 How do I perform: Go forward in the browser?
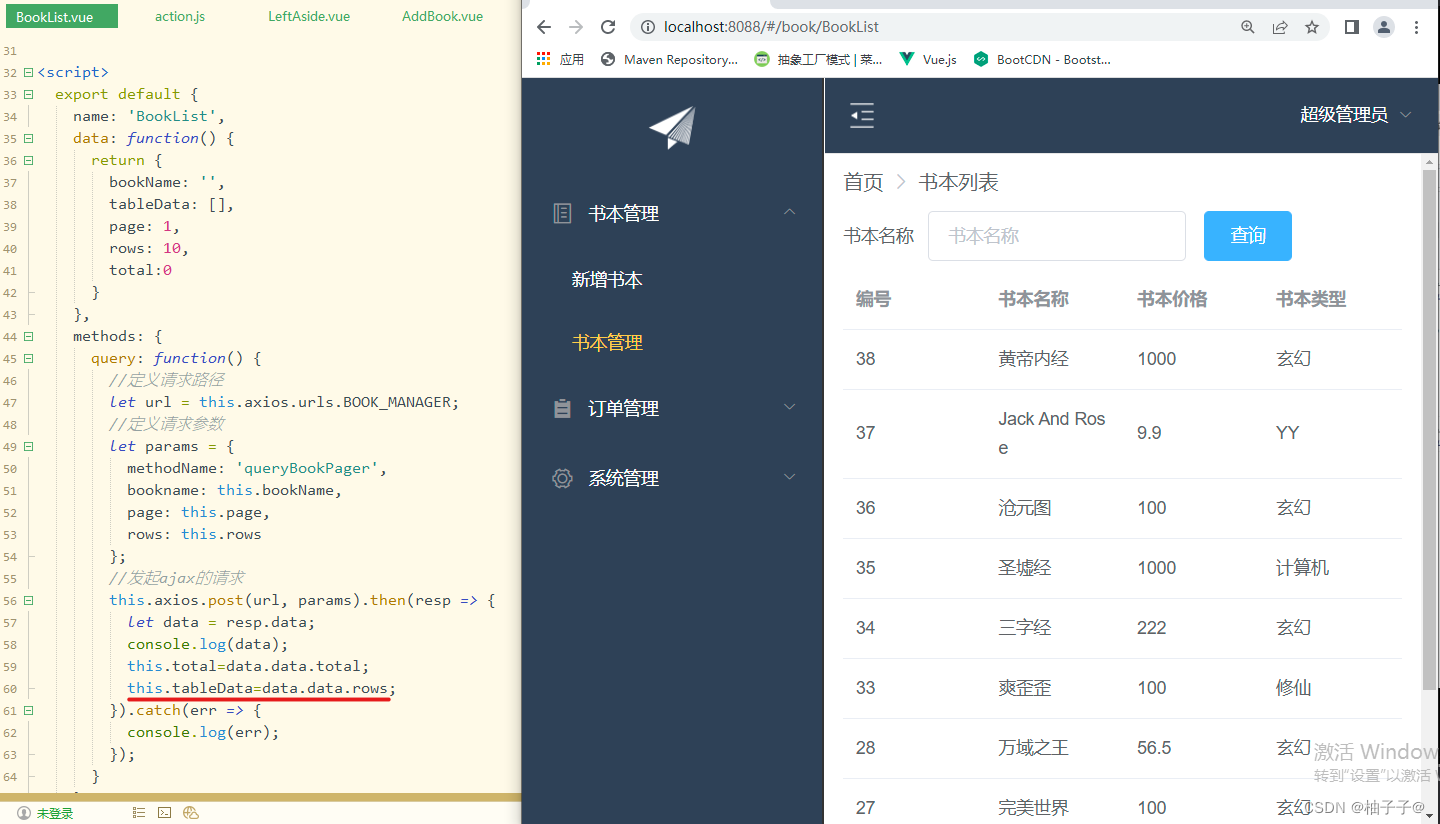576,27
